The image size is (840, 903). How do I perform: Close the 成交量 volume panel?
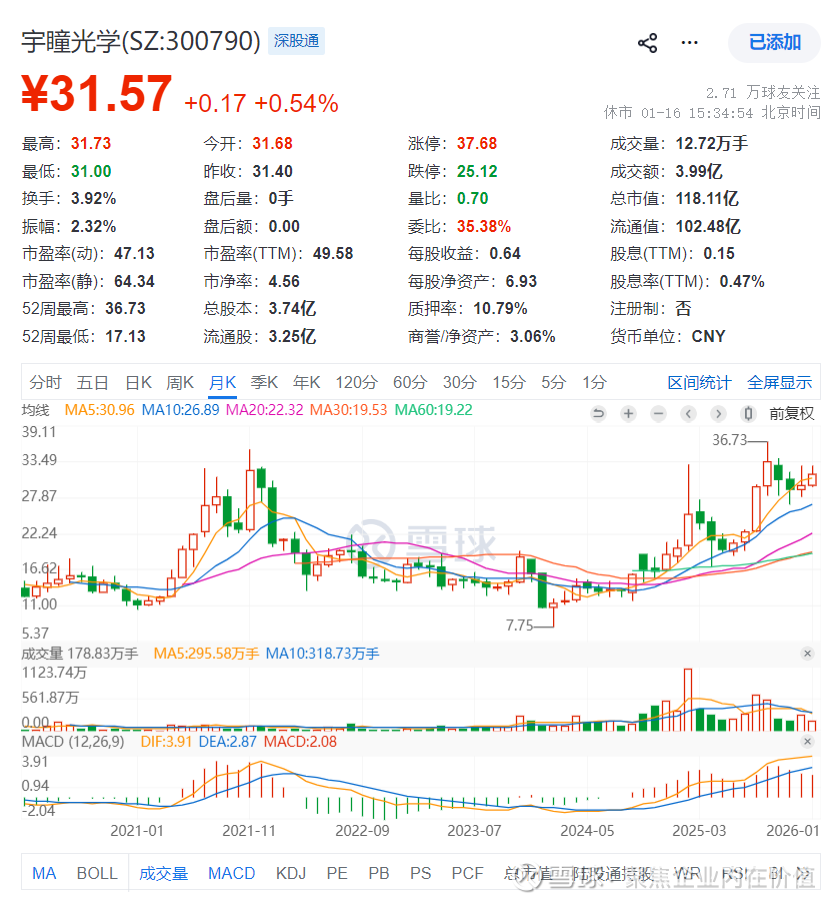pyautogui.click(x=807, y=653)
